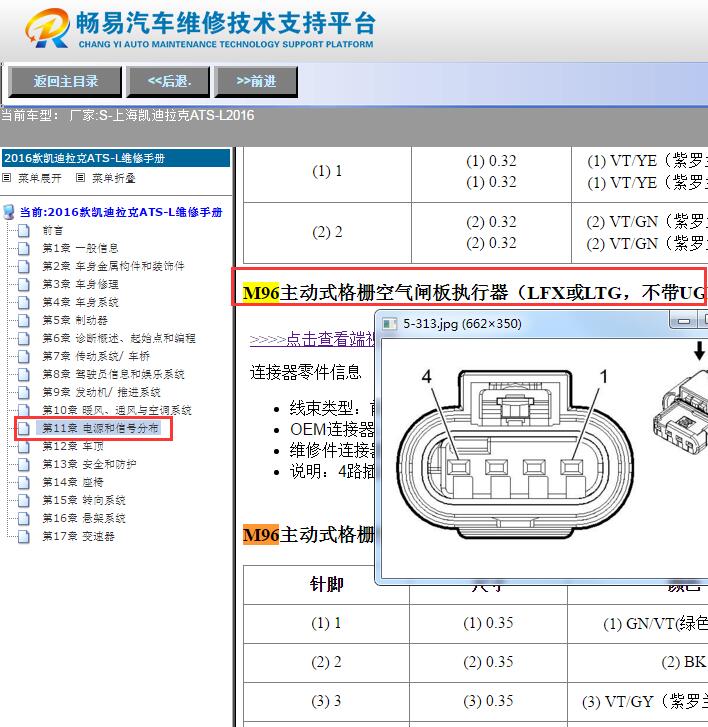The height and width of the screenshot is (727, 708).
Task: Click the platform logo icon
Action: click(x=47, y=28)
